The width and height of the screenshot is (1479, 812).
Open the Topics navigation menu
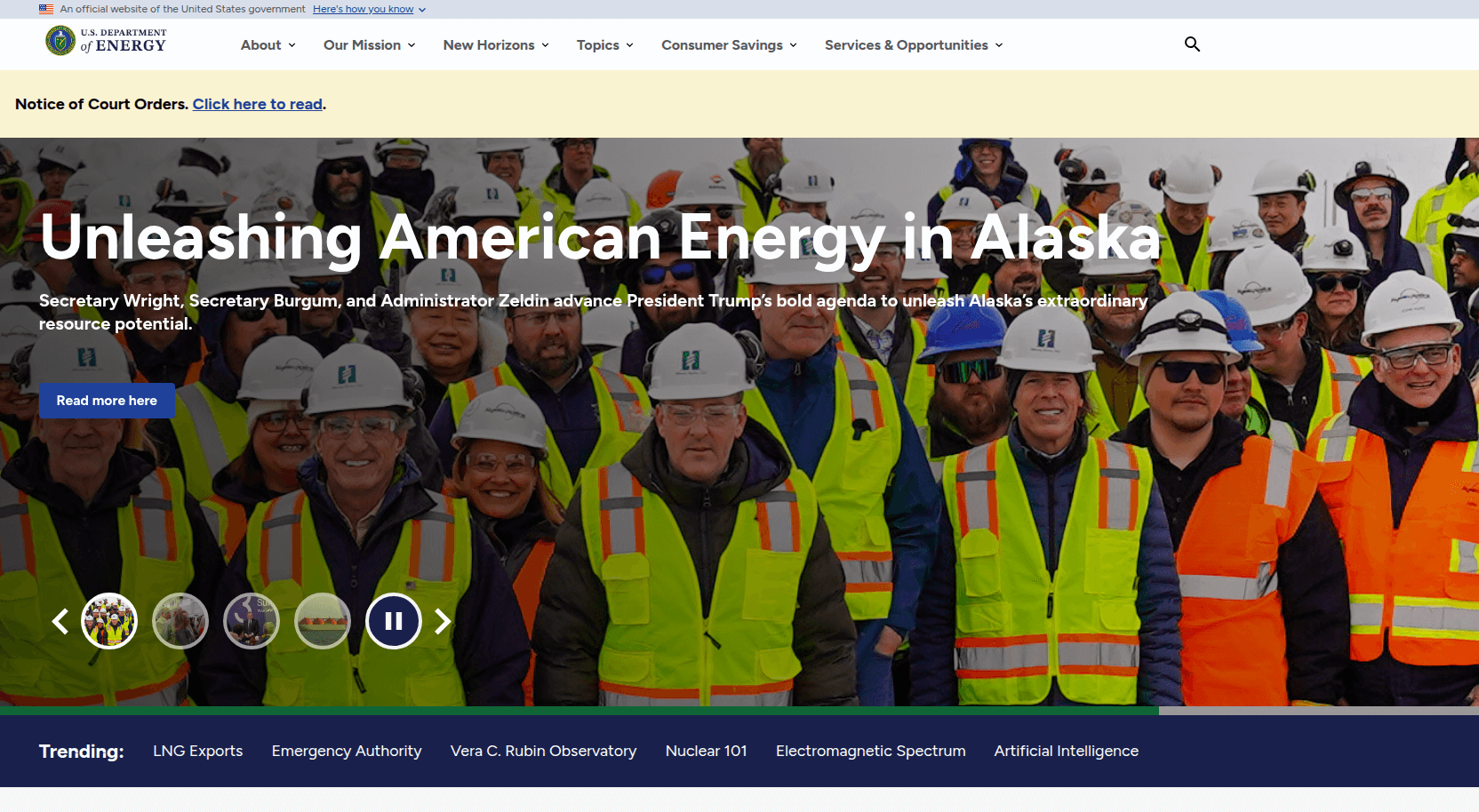click(604, 45)
